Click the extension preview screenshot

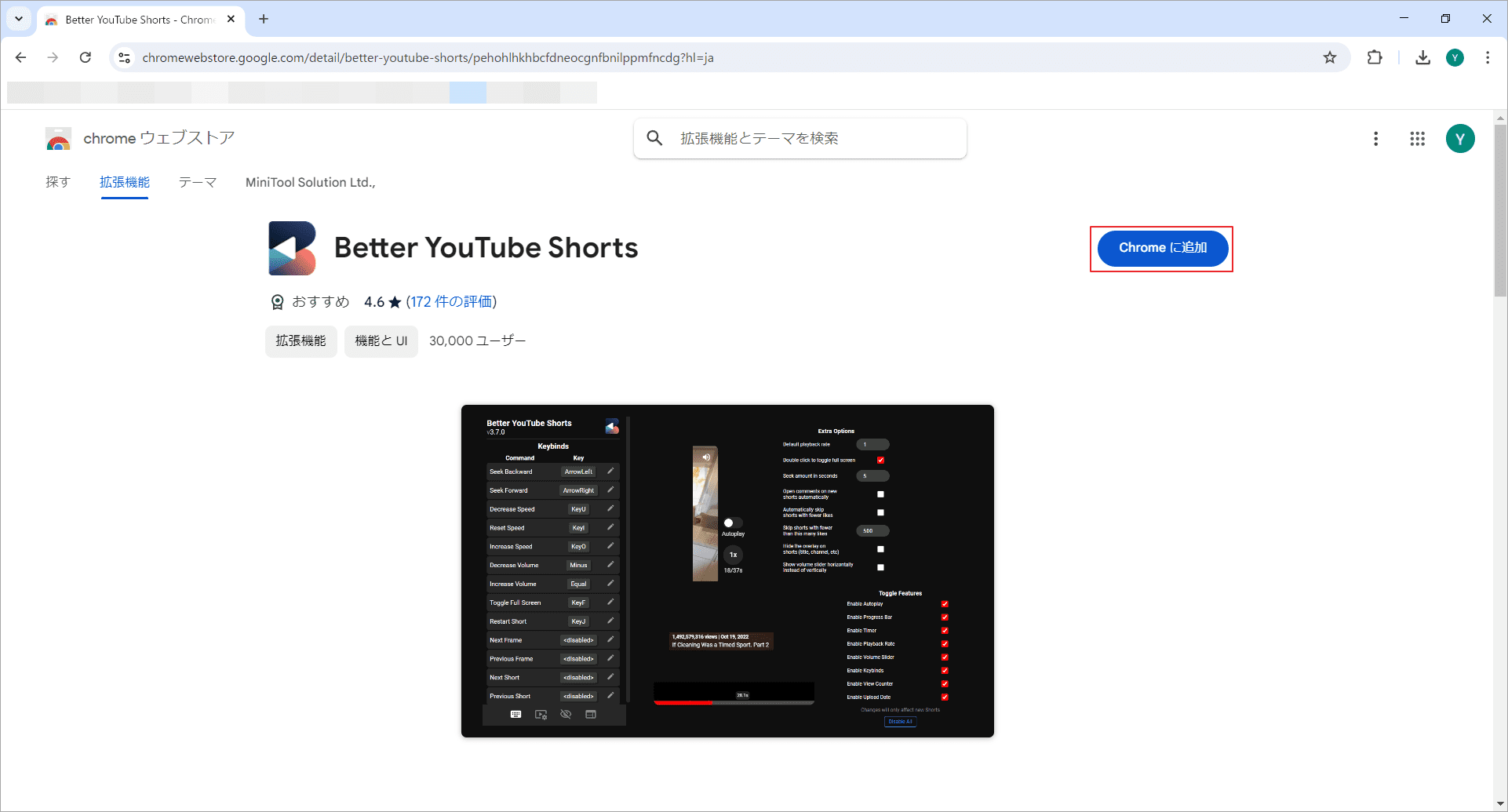727,571
